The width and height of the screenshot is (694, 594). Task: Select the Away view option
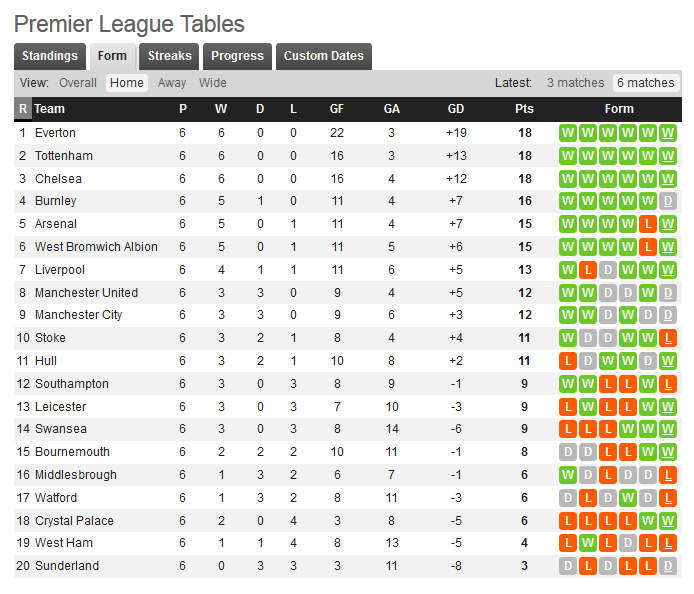(x=172, y=83)
